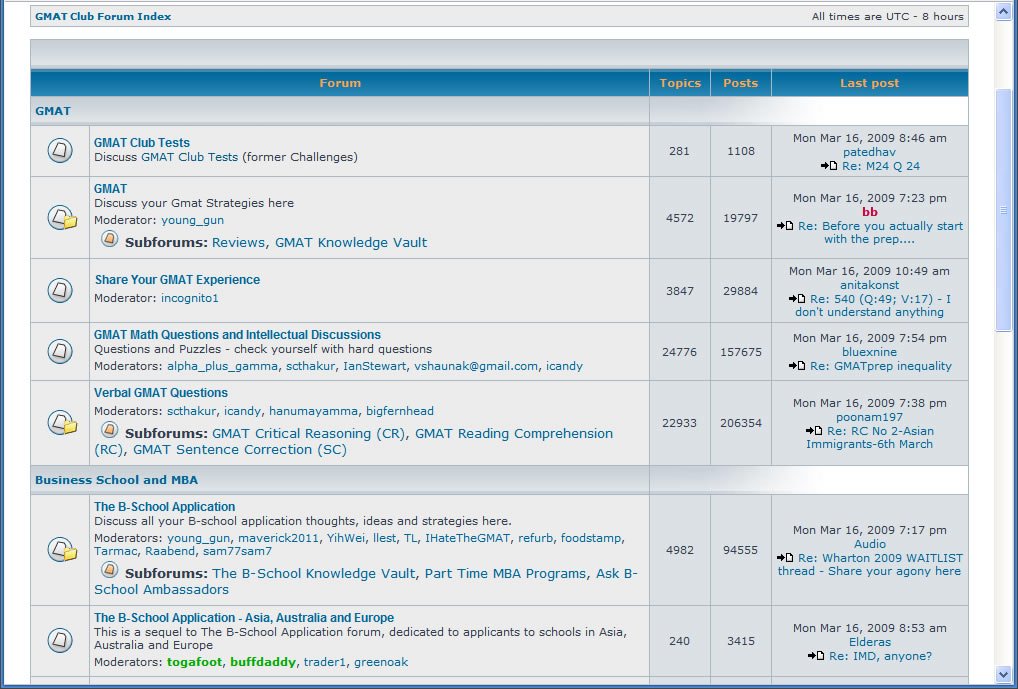The width and height of the screenshot is (1018, 689).
Task: Open the GMAT category header link
Action: (53, 111)
